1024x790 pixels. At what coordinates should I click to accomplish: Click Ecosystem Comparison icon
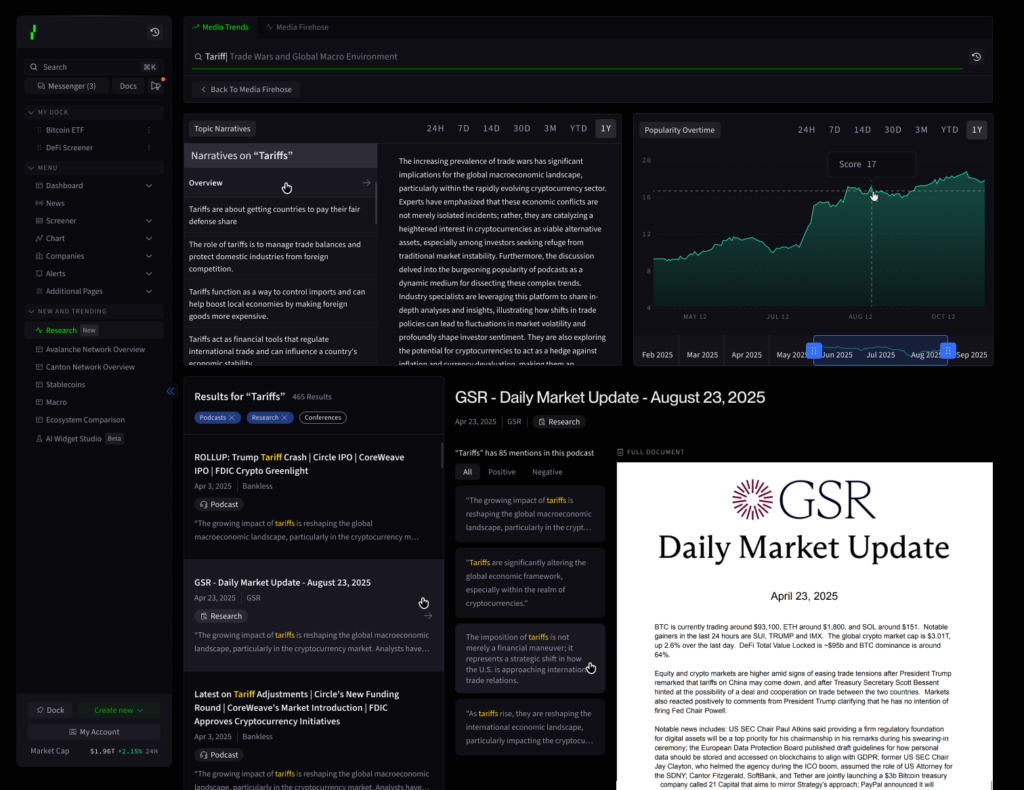point(39,420)
